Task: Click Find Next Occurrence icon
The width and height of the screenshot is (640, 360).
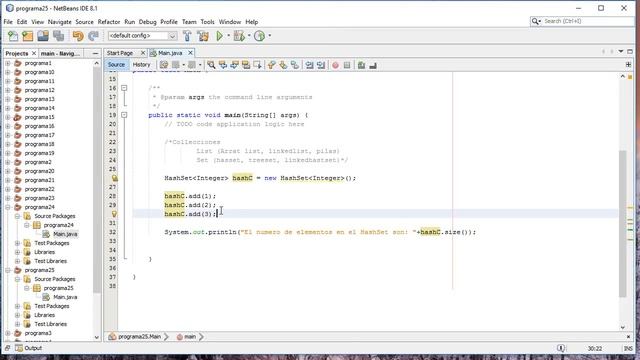Action: 234,65
